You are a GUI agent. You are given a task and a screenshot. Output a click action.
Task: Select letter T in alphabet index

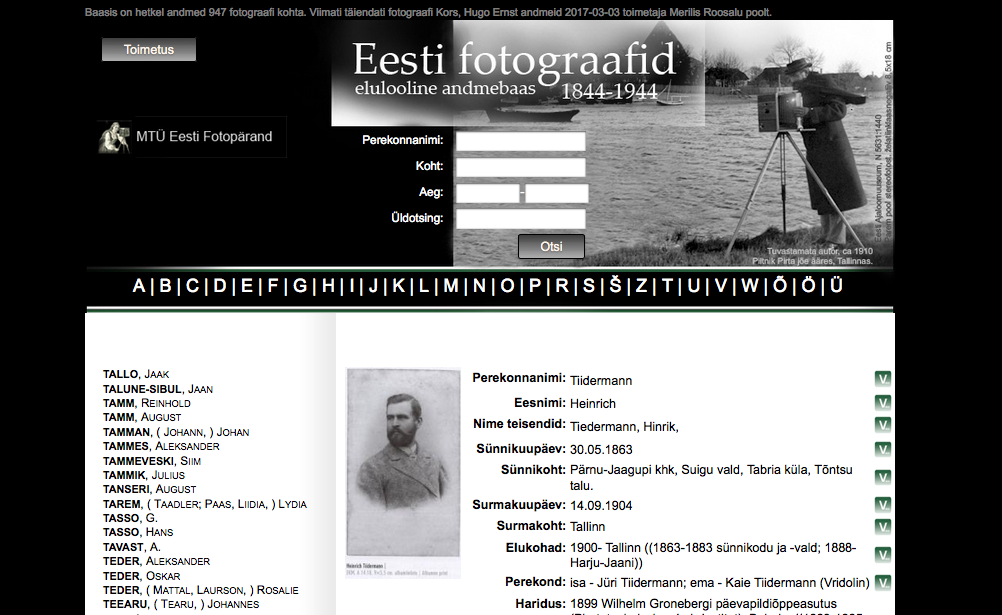pyautogui.click(x=667, y=286)
